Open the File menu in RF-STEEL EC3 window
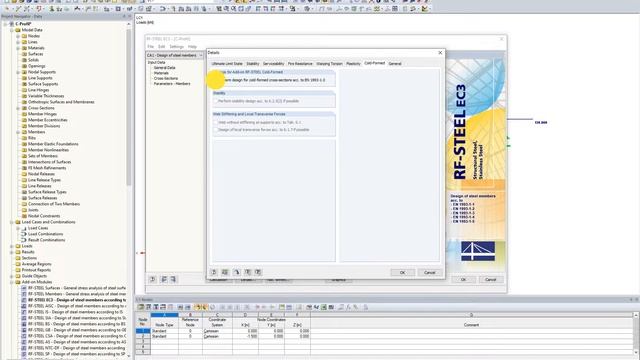 [x=151, y=47]
